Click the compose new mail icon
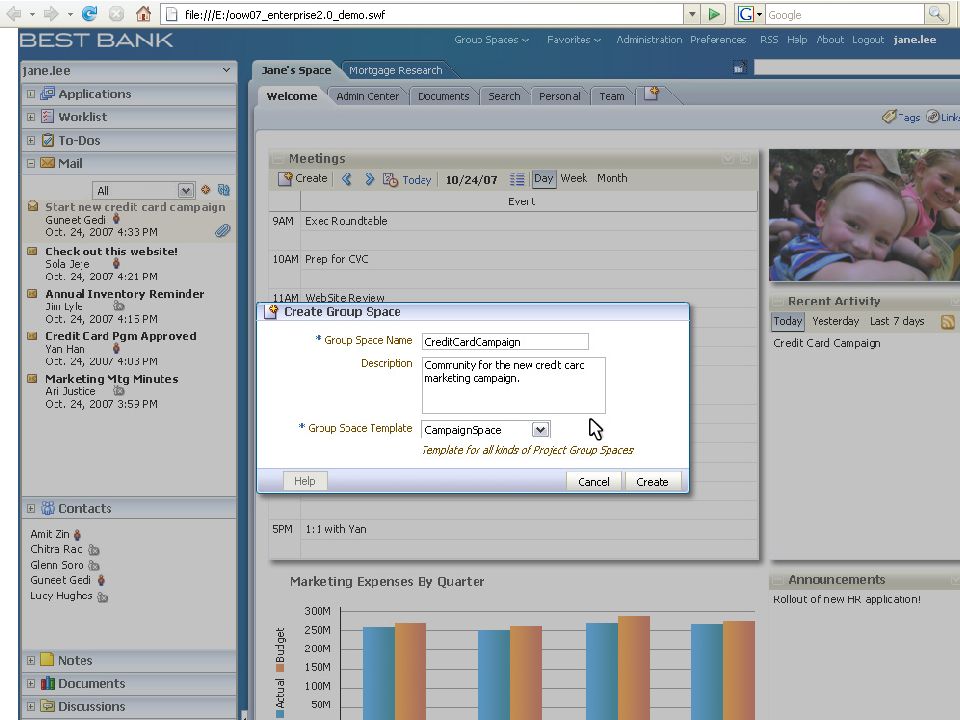960x720 pixels. 206,190
